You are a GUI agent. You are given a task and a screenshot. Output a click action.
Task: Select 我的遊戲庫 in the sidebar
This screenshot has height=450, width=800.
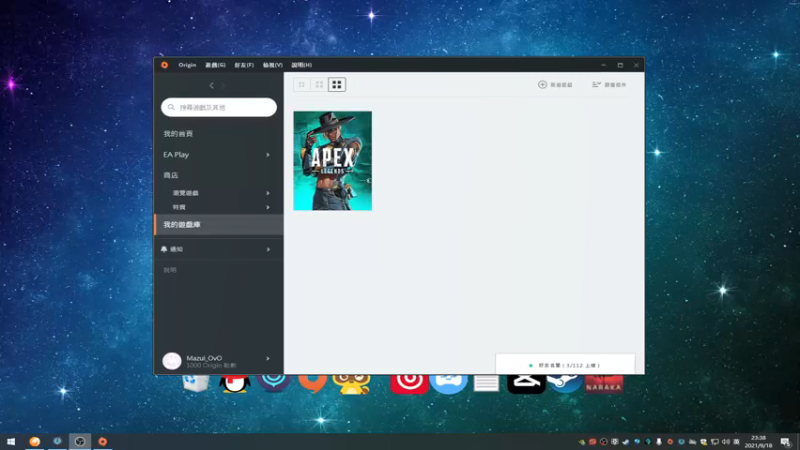219,224
